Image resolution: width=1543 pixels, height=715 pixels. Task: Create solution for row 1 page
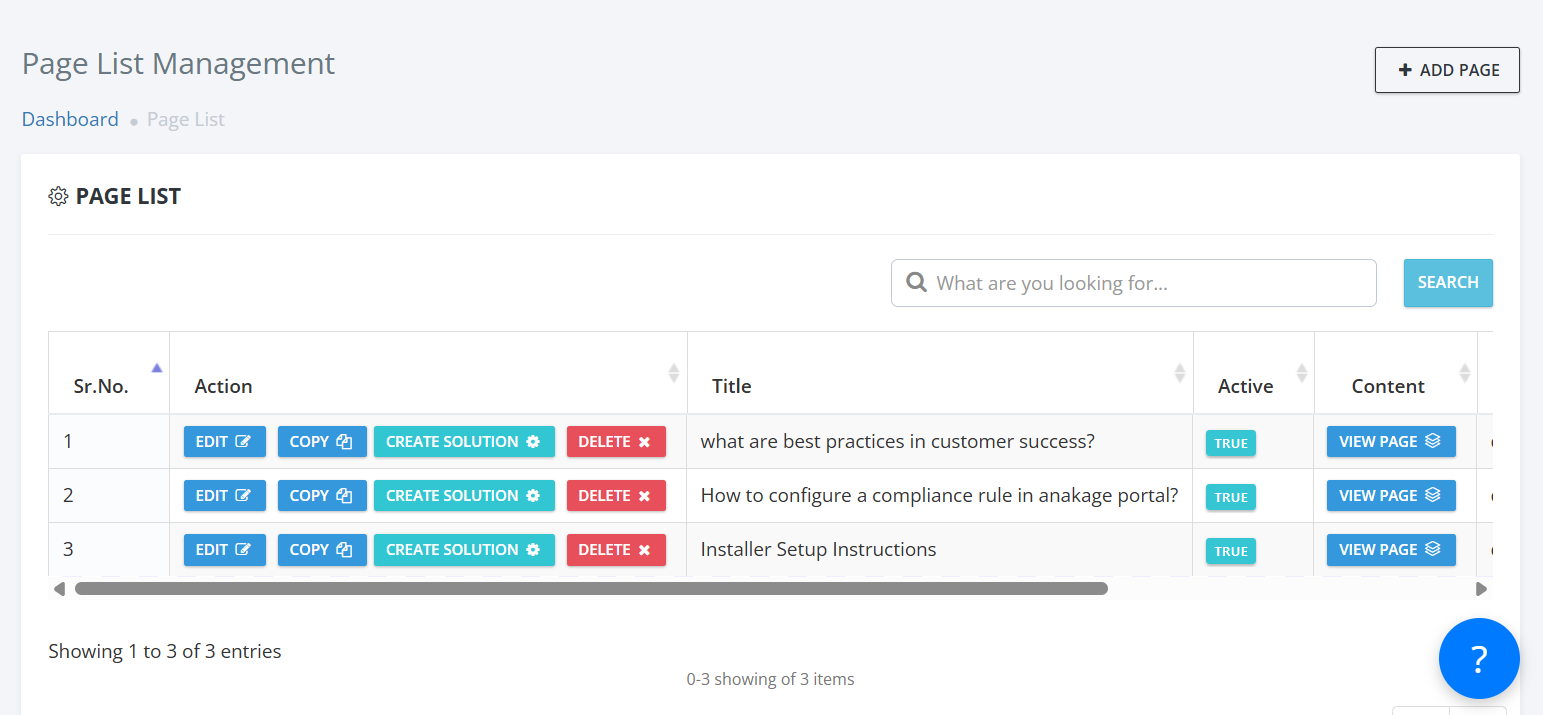tap(464, 442)
